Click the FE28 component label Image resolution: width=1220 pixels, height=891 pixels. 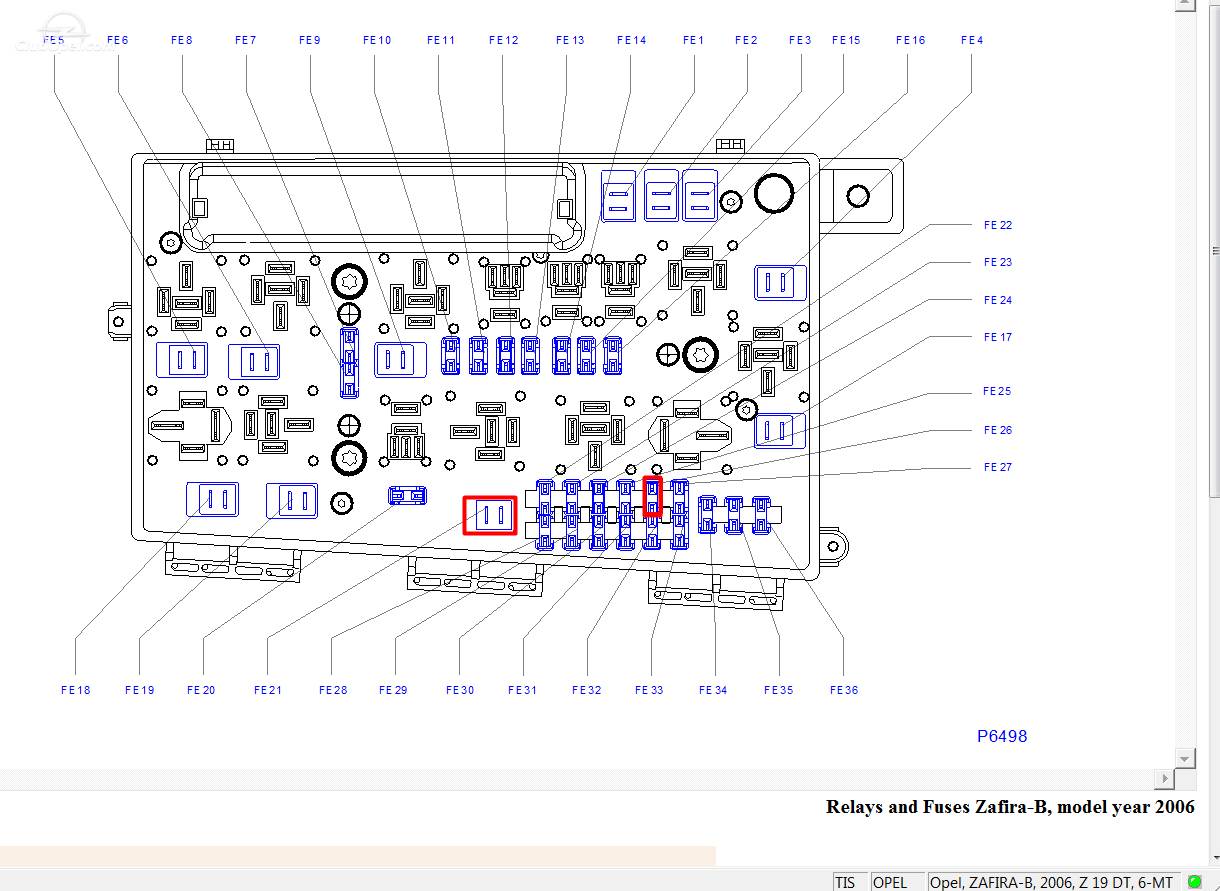pos(333,690)
